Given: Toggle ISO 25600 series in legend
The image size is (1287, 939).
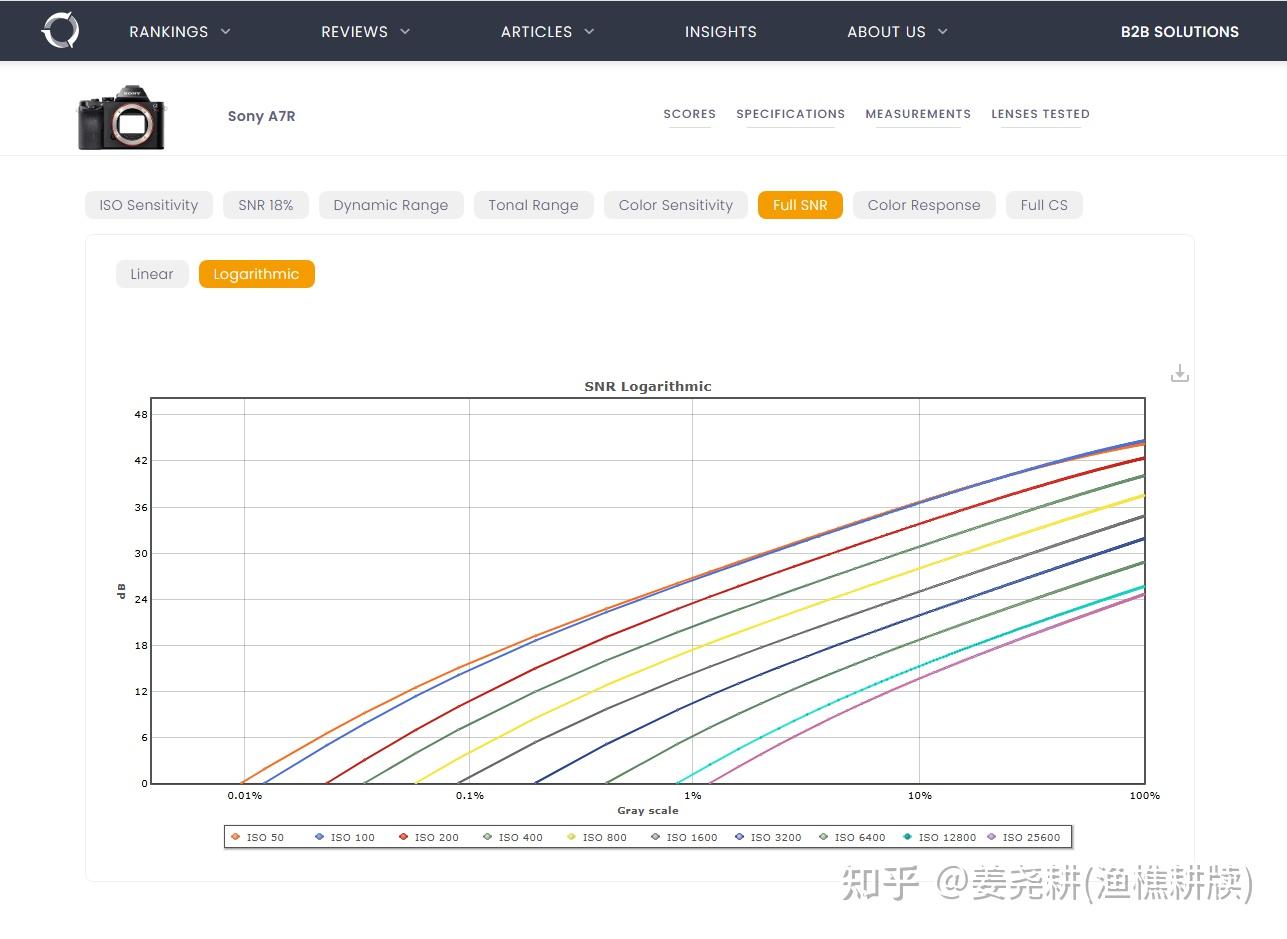Looking at the screenshot, I should [1023, 837].
